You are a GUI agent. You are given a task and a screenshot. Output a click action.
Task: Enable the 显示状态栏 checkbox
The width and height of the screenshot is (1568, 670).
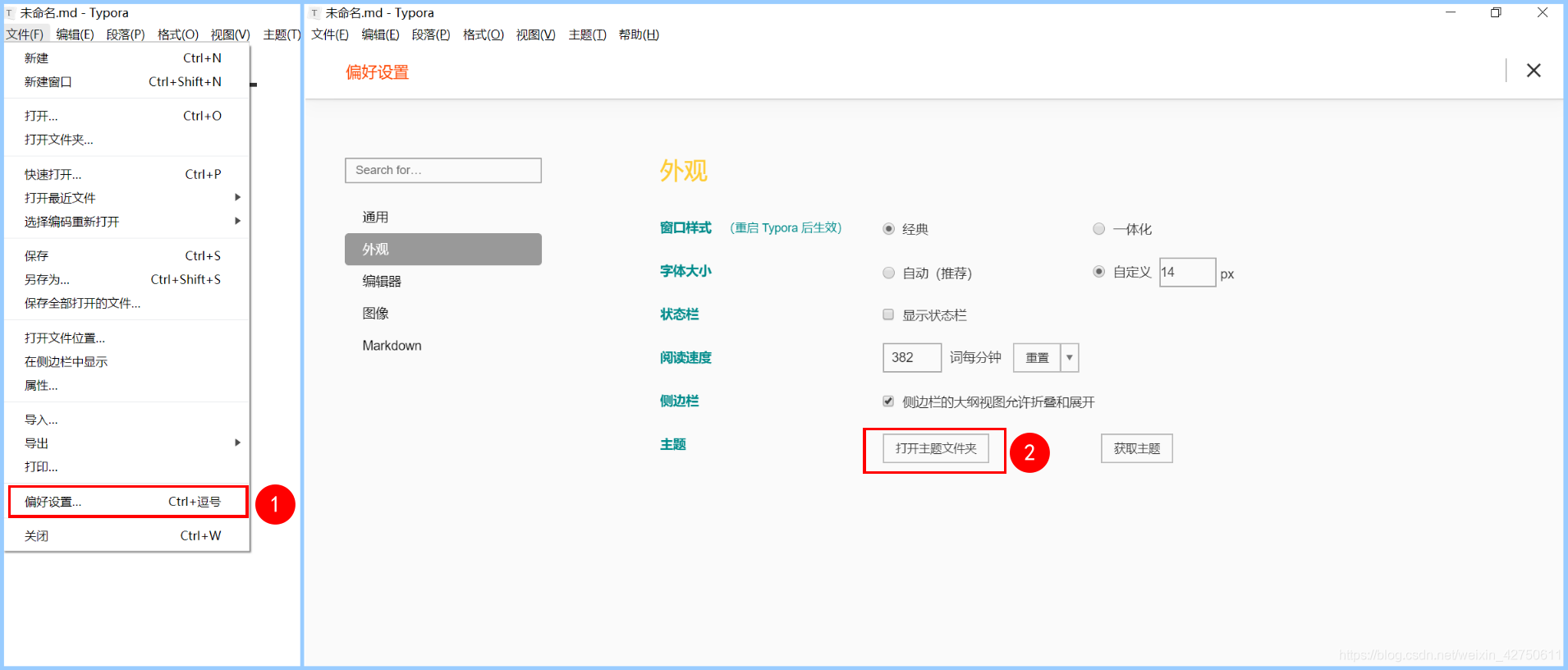[888, 314]
